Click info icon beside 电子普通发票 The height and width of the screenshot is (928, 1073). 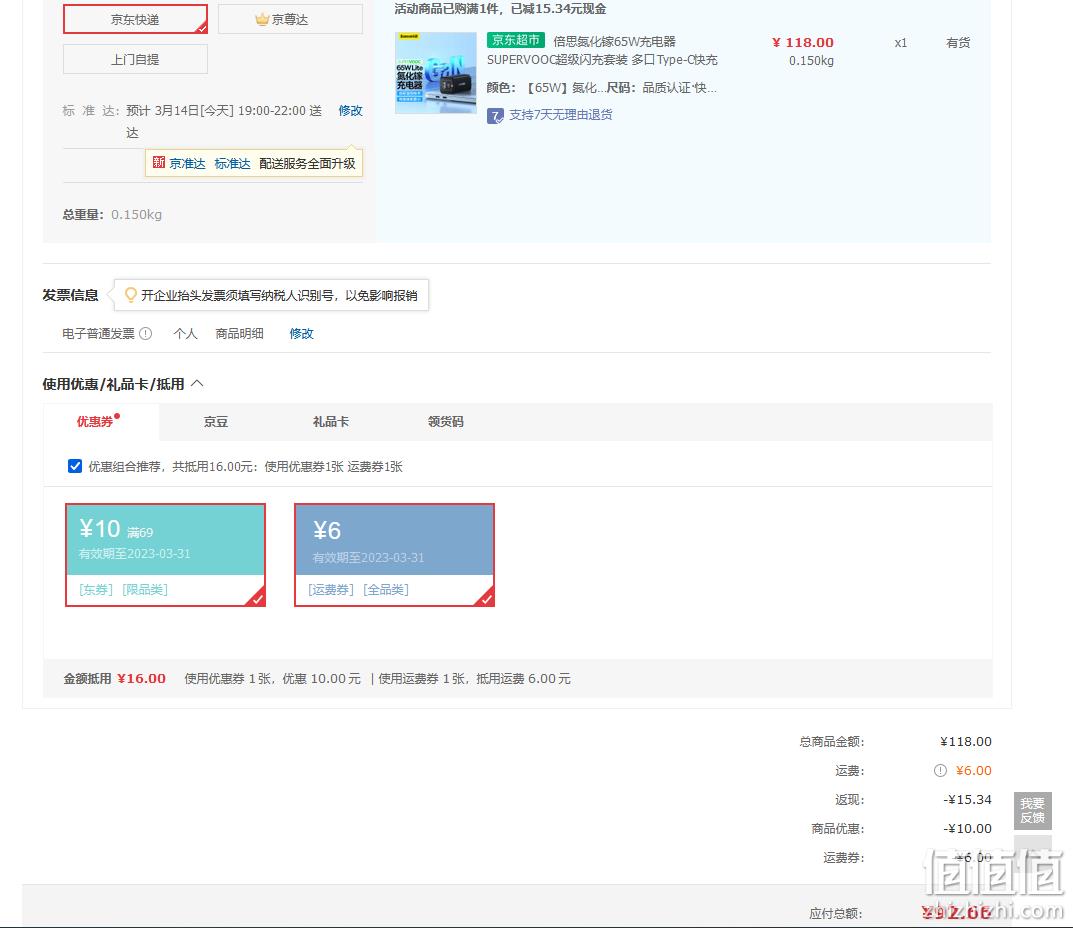point(146,333)
